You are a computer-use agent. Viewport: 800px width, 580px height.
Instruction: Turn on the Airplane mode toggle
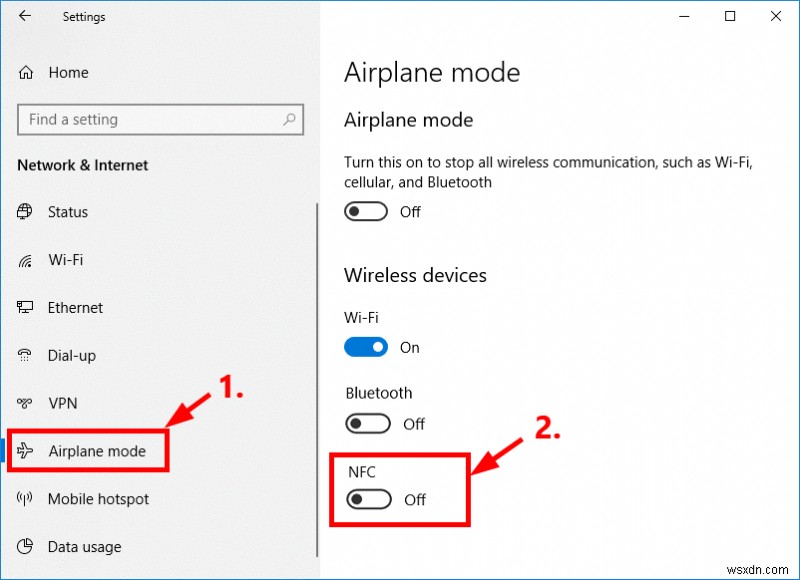[x=365, y=211]
